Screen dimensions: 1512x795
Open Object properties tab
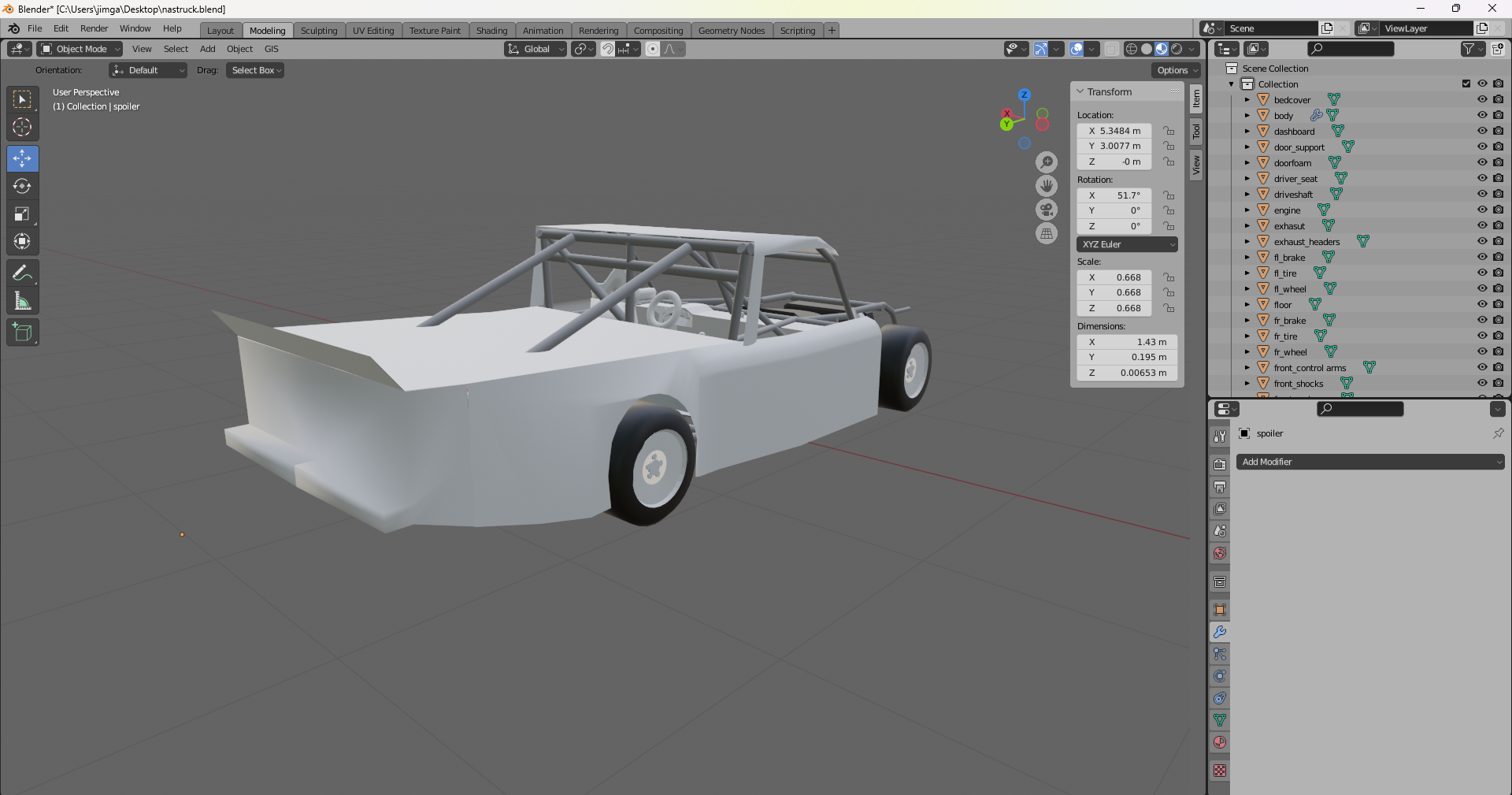coord(1220,610)
